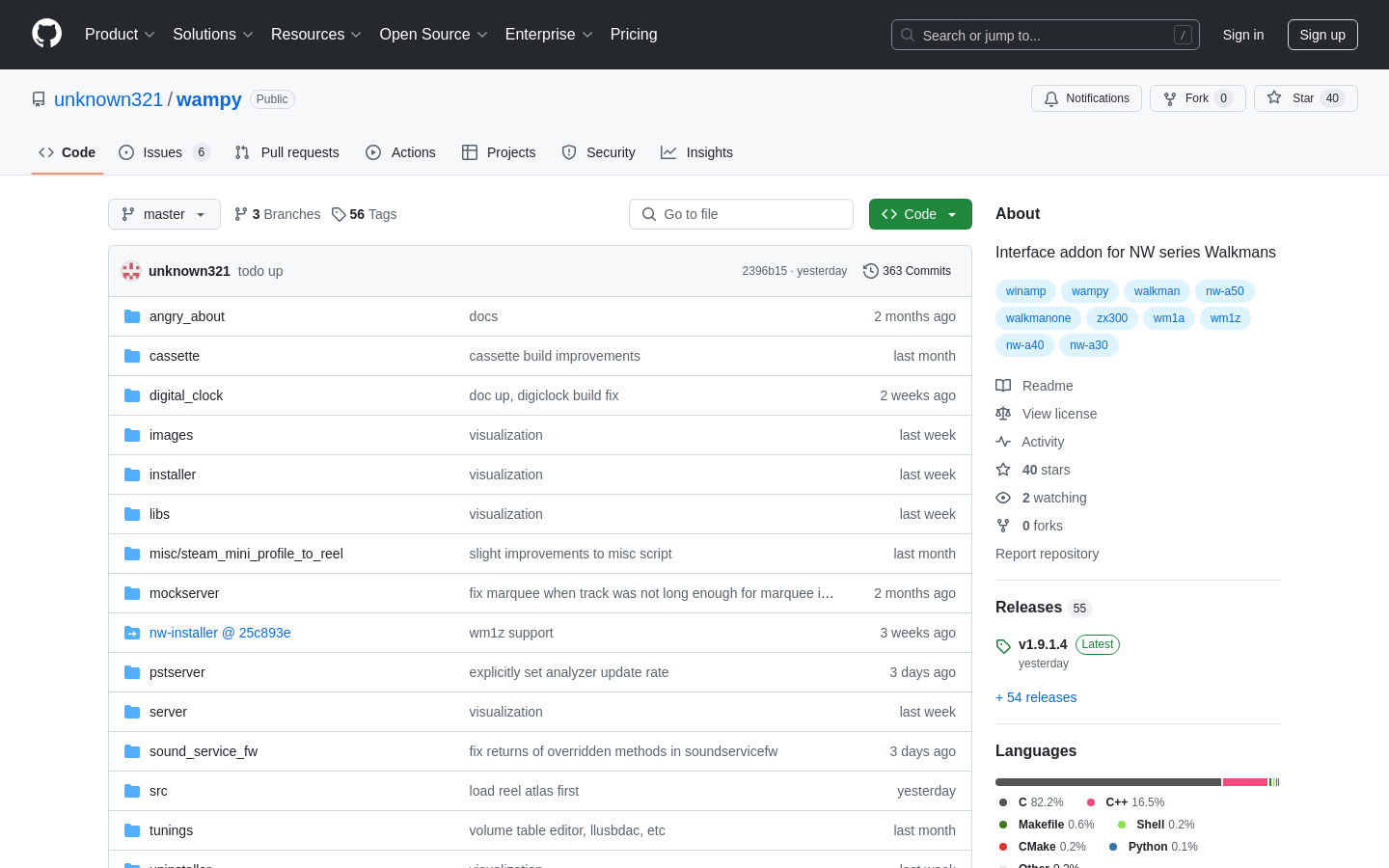This screenshot has height=868, width=1389.
Task: Switch to the Security tab
Action: (598, 152)
